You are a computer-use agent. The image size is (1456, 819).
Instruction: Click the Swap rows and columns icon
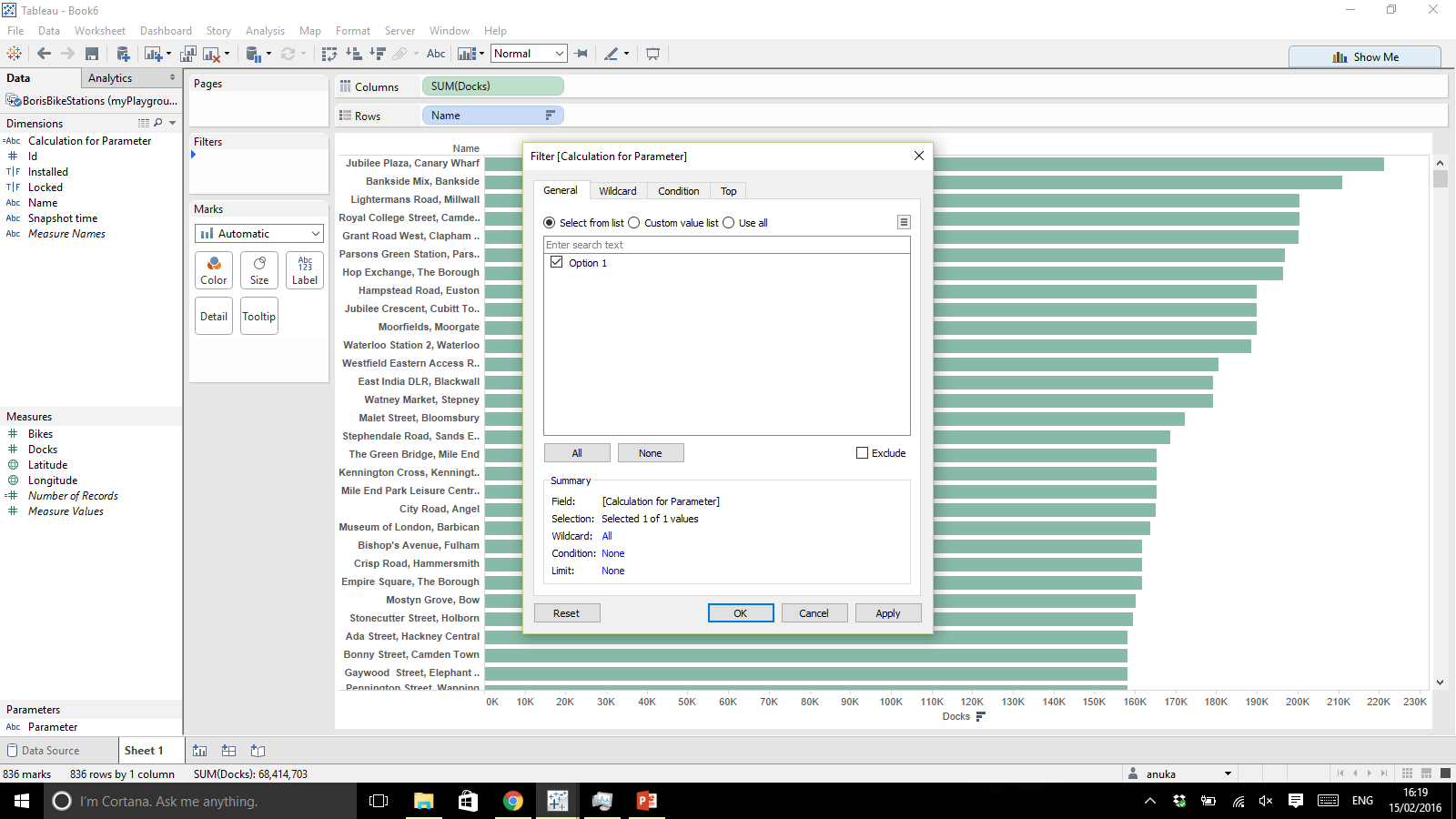pos(329,55)
